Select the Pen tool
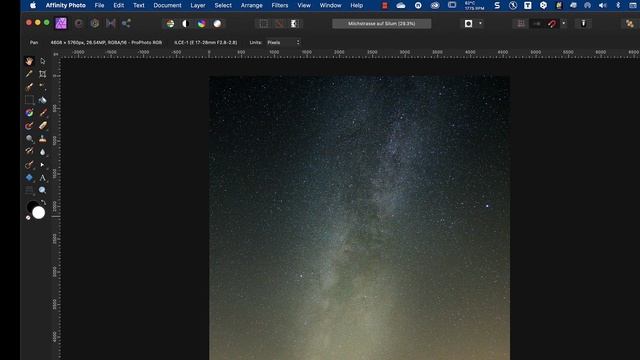 (x=29, y=164)
